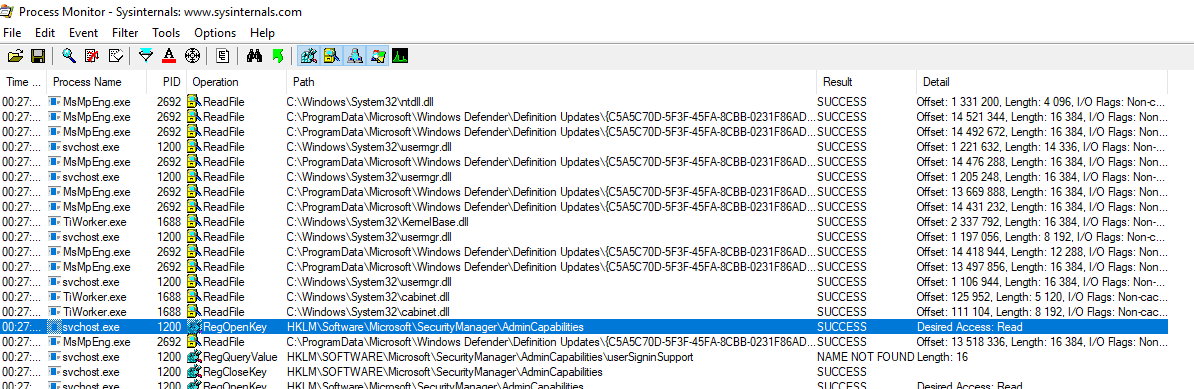This screenshot has height=389, width=1194.
Task: Open the Options menu
Action: (x=215, y=33)
